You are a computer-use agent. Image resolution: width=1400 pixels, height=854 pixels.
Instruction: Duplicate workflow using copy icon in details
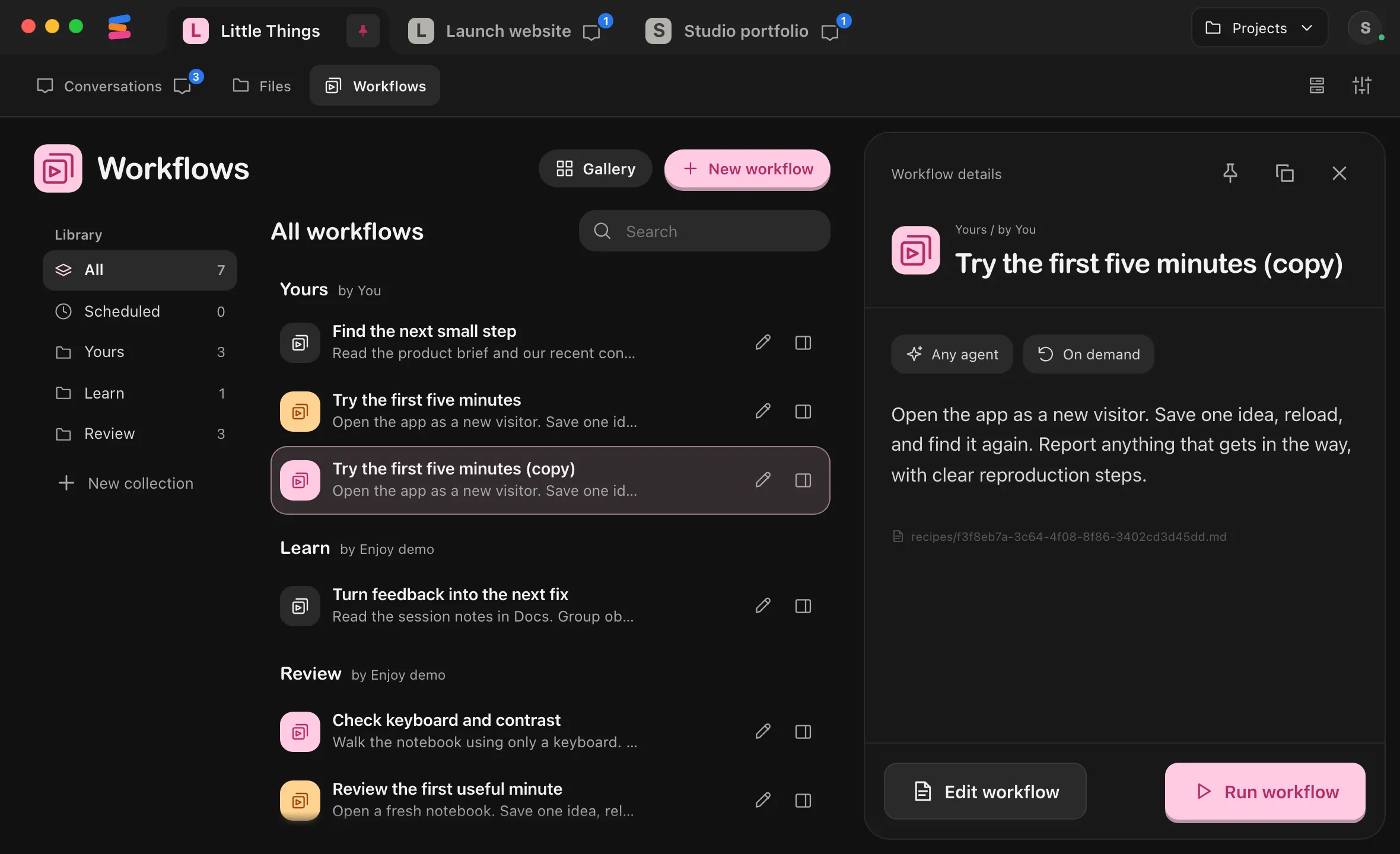pyautogui.click(x=1284, y=173)
